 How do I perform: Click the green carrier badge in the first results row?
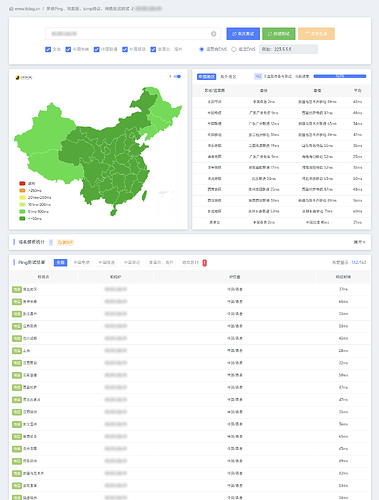pos(17,289)
